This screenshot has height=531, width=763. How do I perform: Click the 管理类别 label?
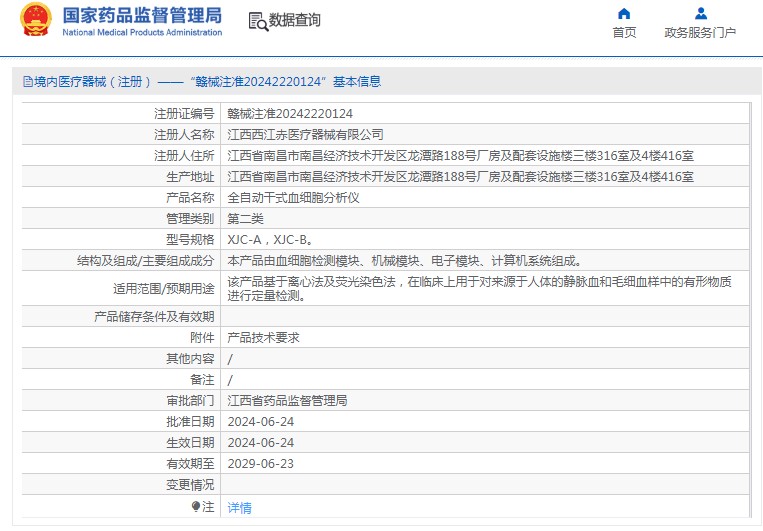[190, 219]
